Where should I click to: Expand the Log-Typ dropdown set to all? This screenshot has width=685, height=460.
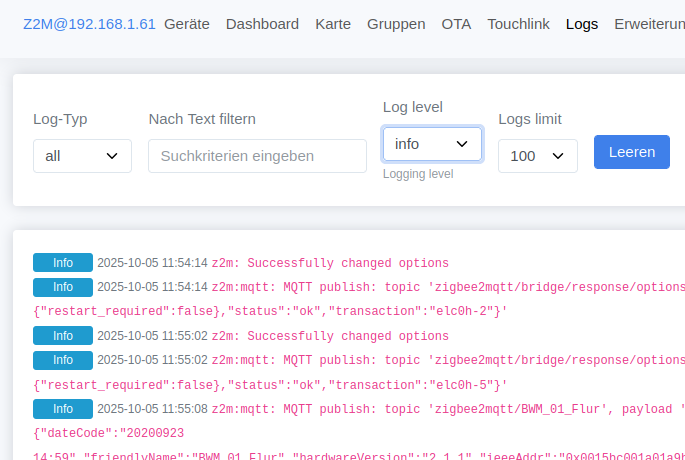pyautogui.click(x=82, y=156)
